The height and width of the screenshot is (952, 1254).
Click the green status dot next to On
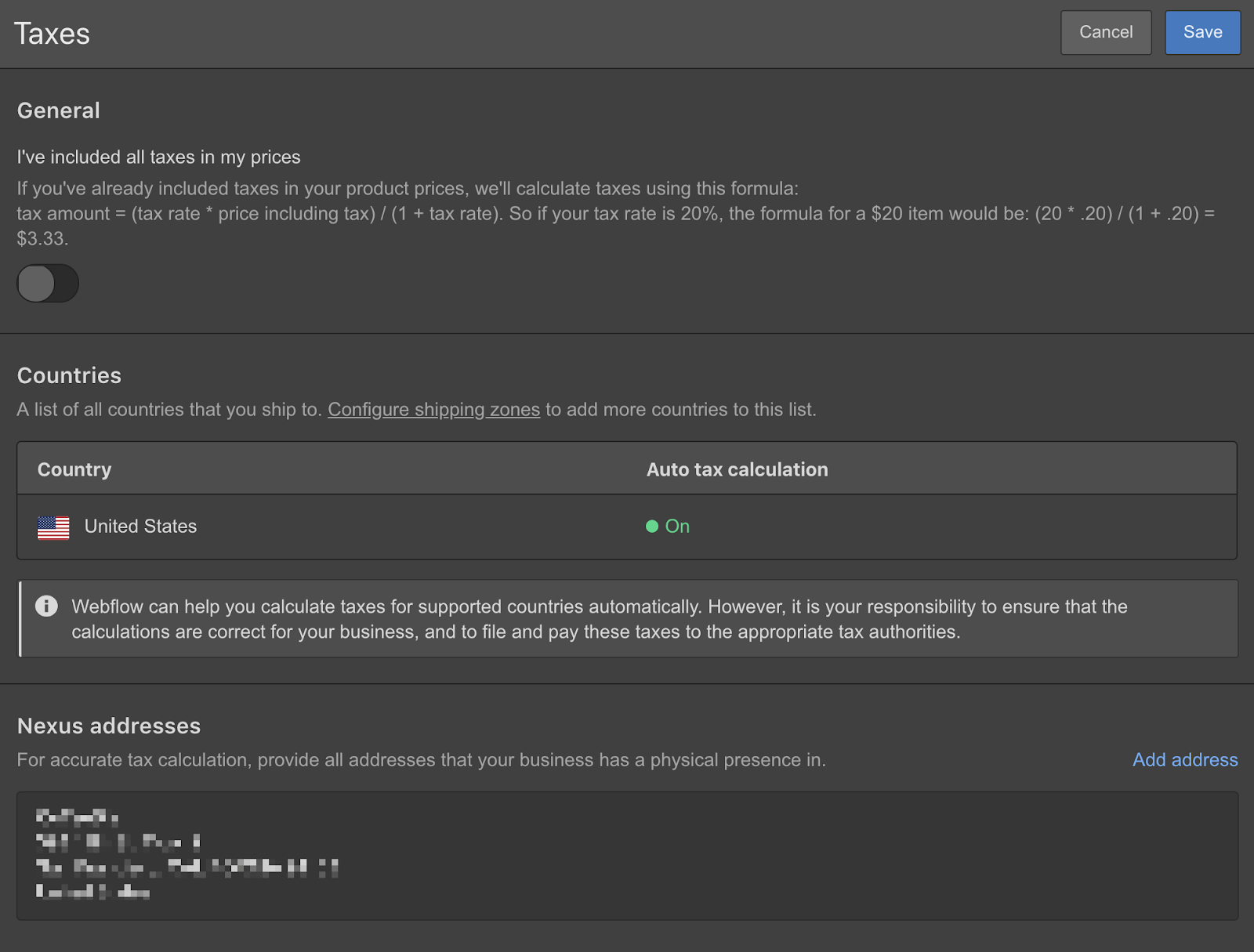[651, 527]
